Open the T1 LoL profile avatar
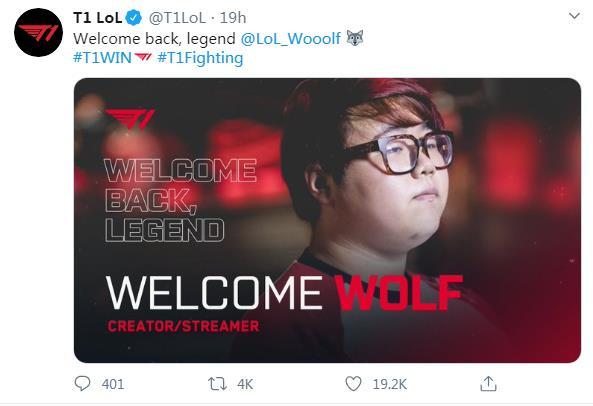593x406 pixels. pos(38,33)
